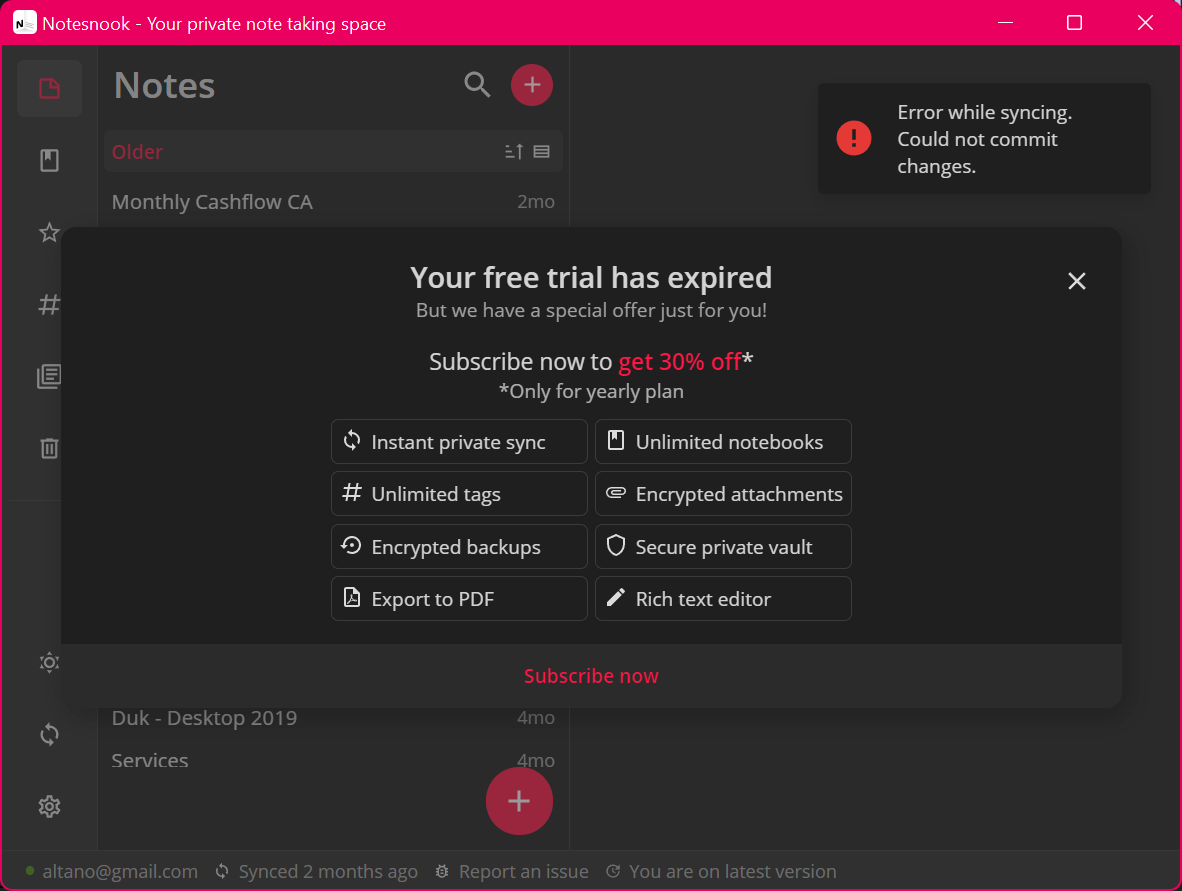Open the Monthly Cashflow CA note
1182x891 pixels.
point(332,202)
